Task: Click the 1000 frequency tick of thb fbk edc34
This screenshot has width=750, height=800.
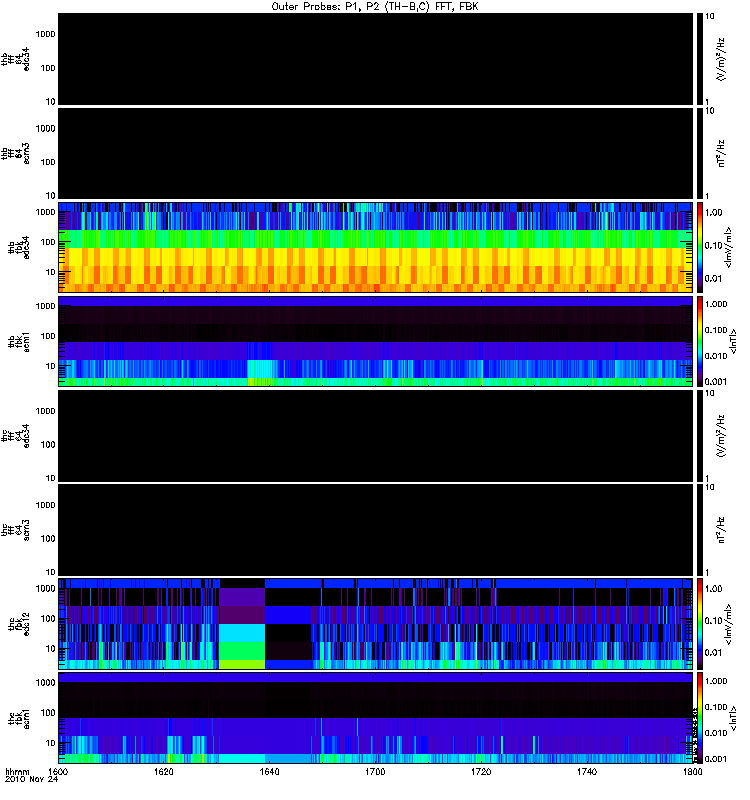Action: click(45, 212)
